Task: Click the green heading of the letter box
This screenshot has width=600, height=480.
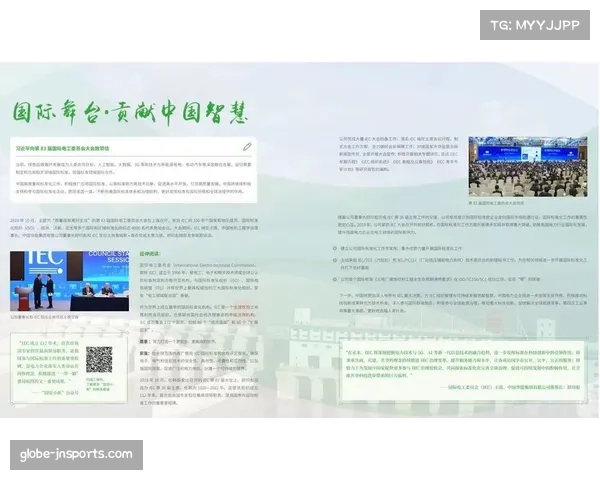Action: 62,149
